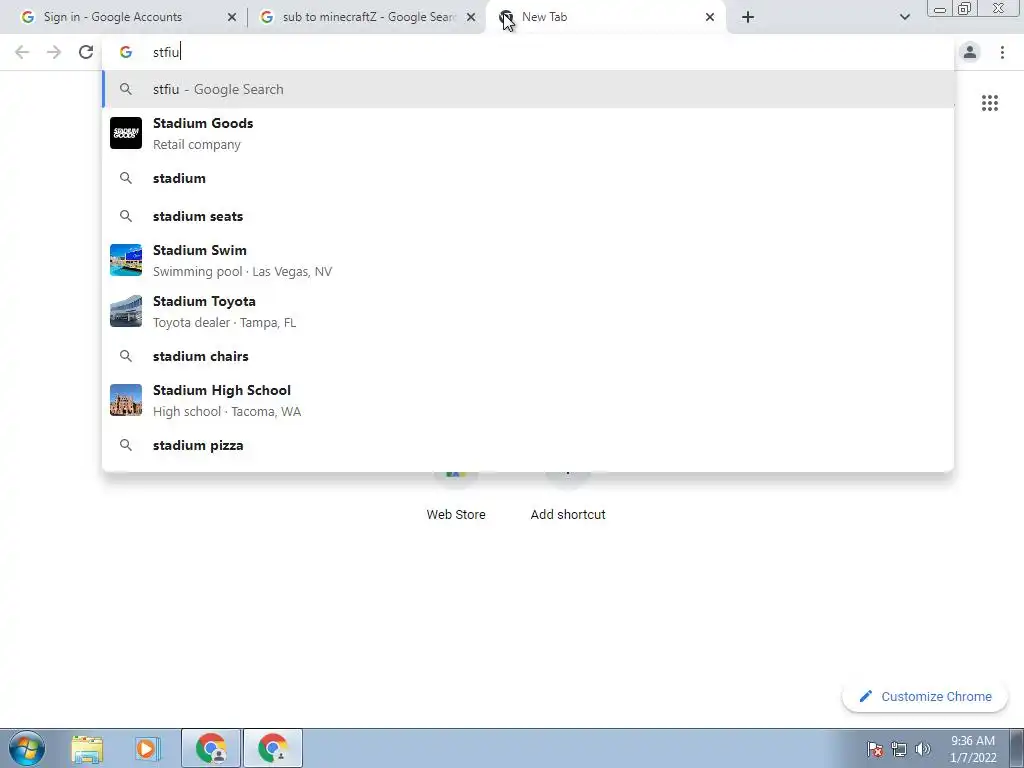Click the Google G icon in address bar

[x=126, y=52]
